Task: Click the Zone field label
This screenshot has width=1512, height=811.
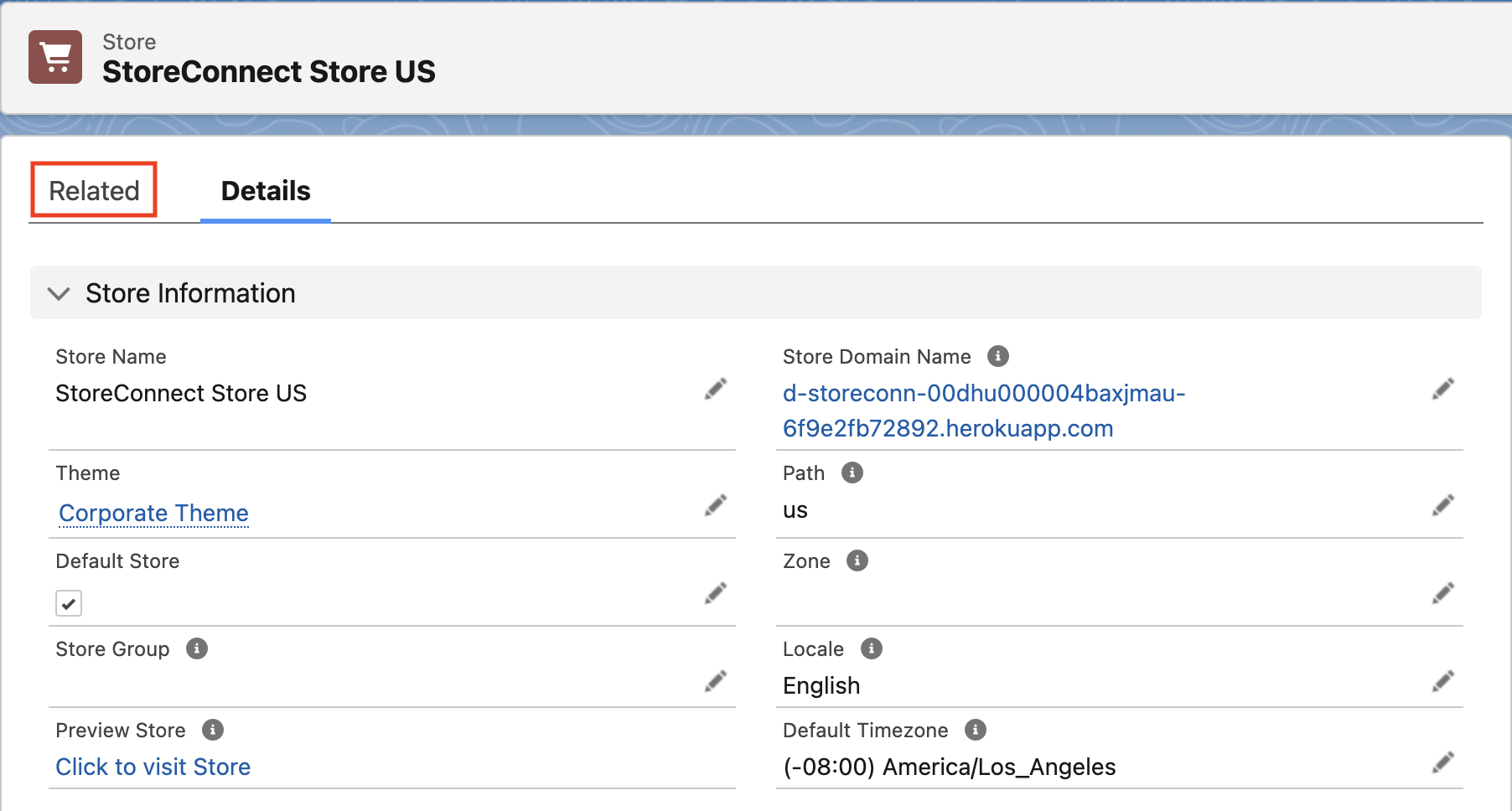Action: pyautogui.click(x=806, y=561)
